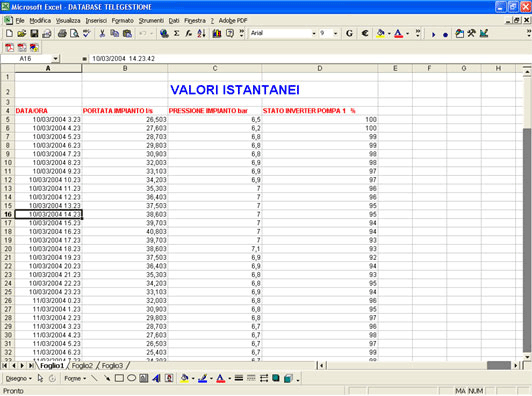
Task: Click the AutoSum sigma icon
Action: pos(177,33)
